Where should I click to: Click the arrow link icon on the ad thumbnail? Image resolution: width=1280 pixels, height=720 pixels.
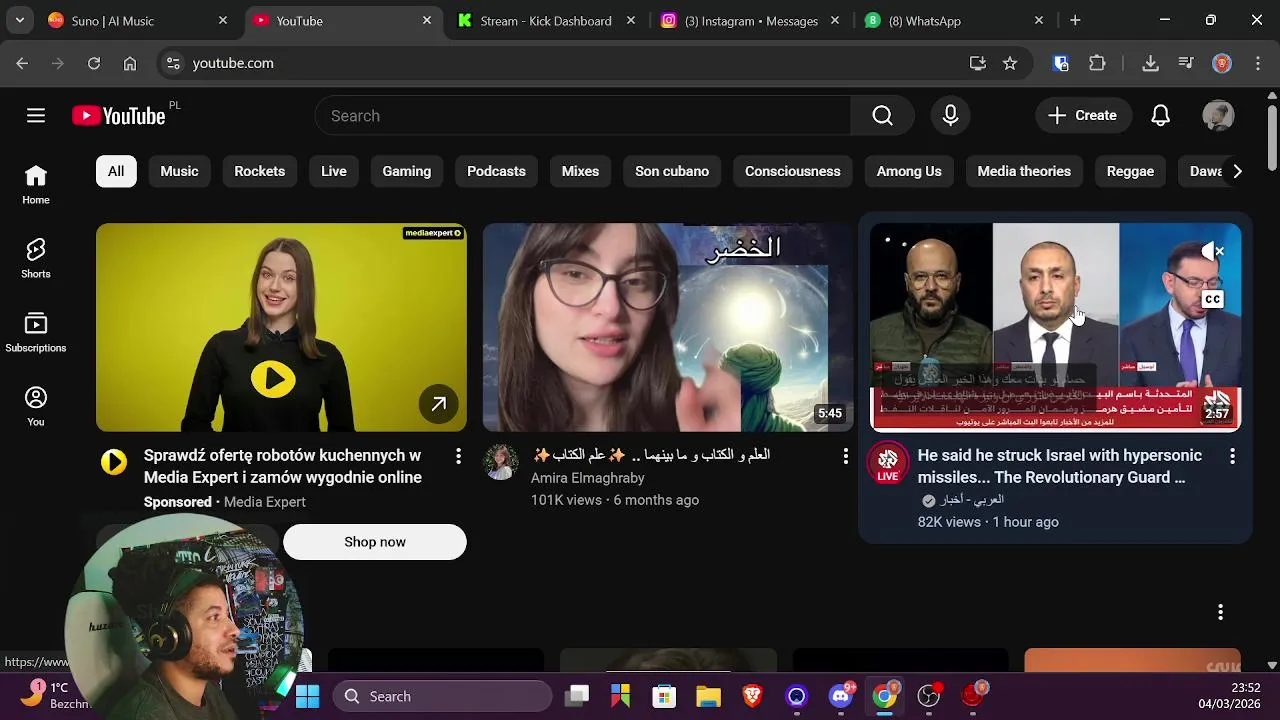[438, 404]
